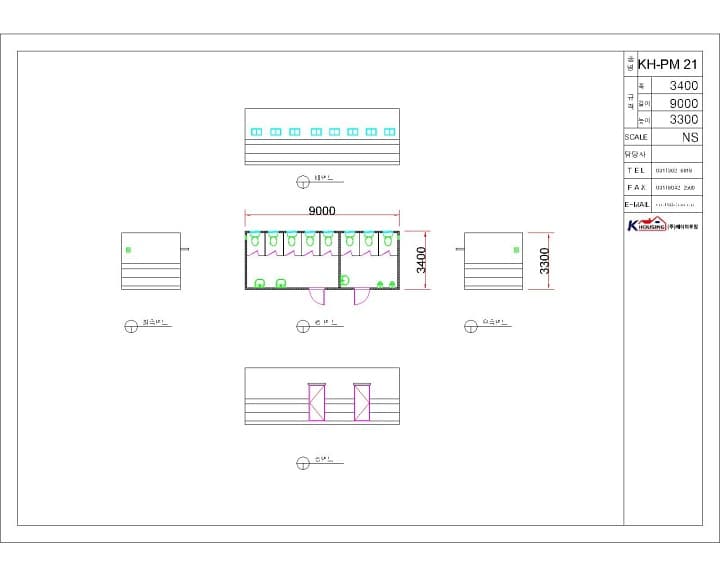The height and width of the screenshot is (576, 720).
Task: Select the view marker circle under the floor plan
Action: click(303, 326)
